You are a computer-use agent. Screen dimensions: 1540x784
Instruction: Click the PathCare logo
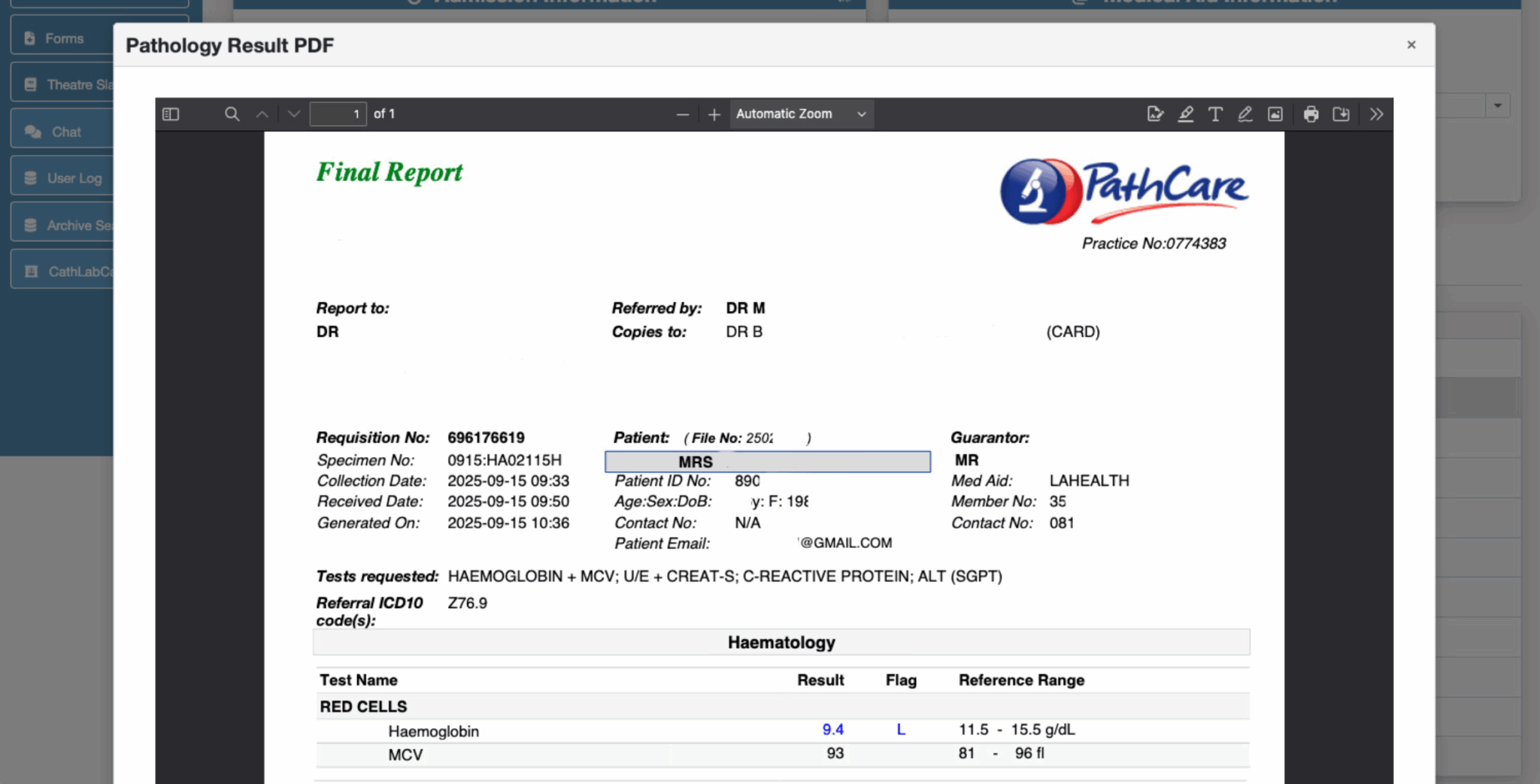coord(1123,191)
